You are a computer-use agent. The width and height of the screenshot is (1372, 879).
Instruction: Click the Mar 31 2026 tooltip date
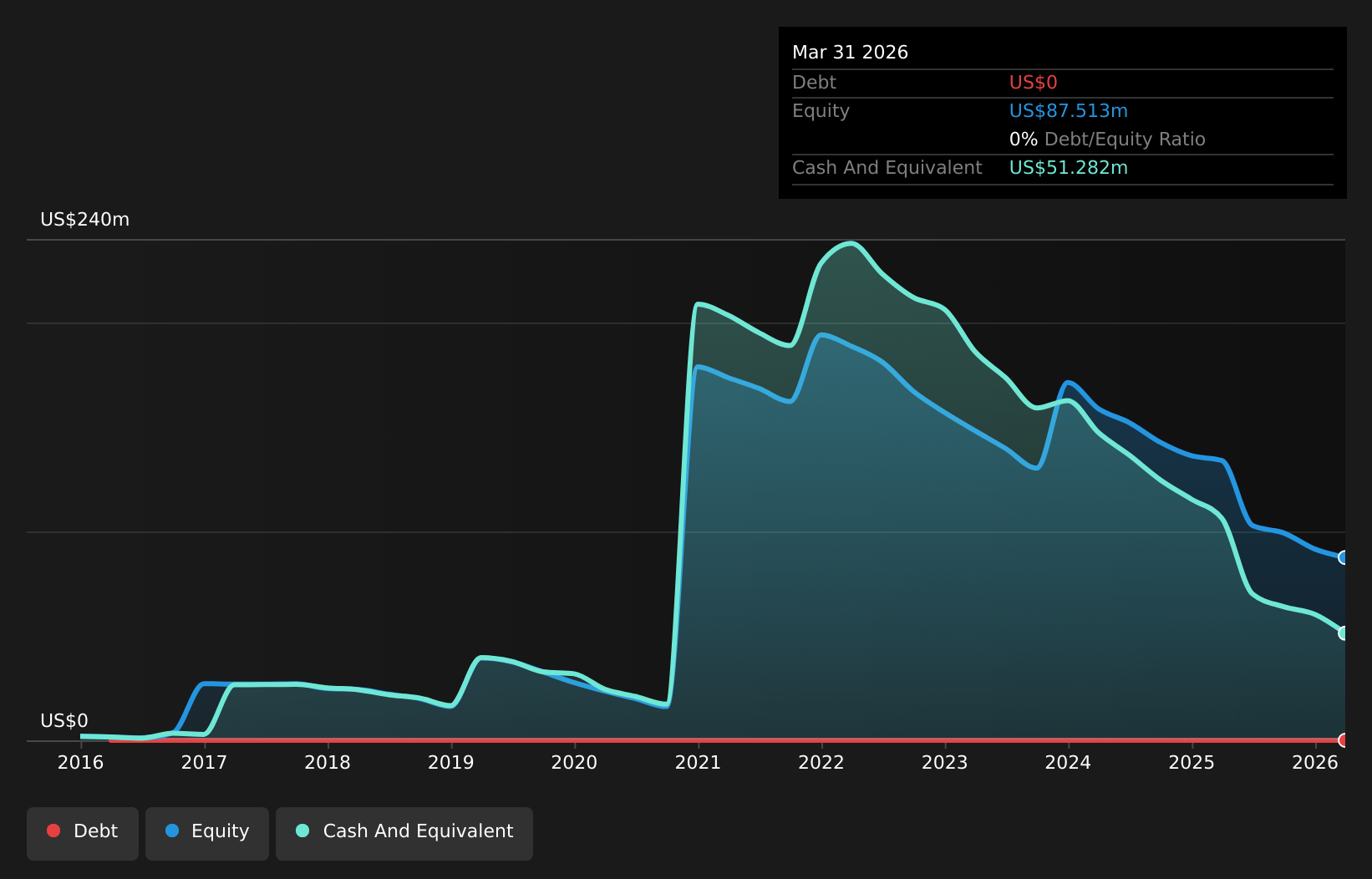850,53
